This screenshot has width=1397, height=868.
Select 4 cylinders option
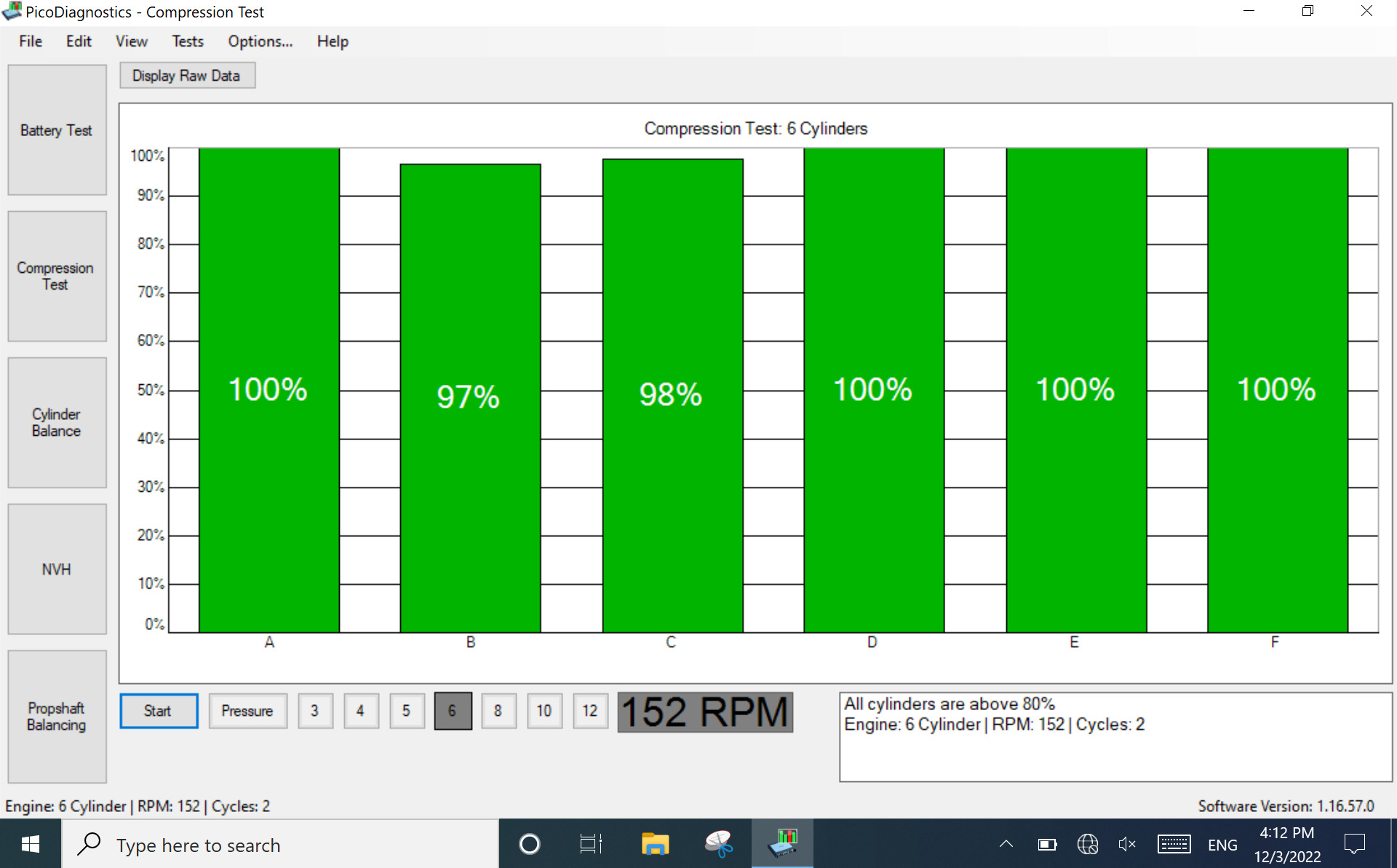(361, 711)
